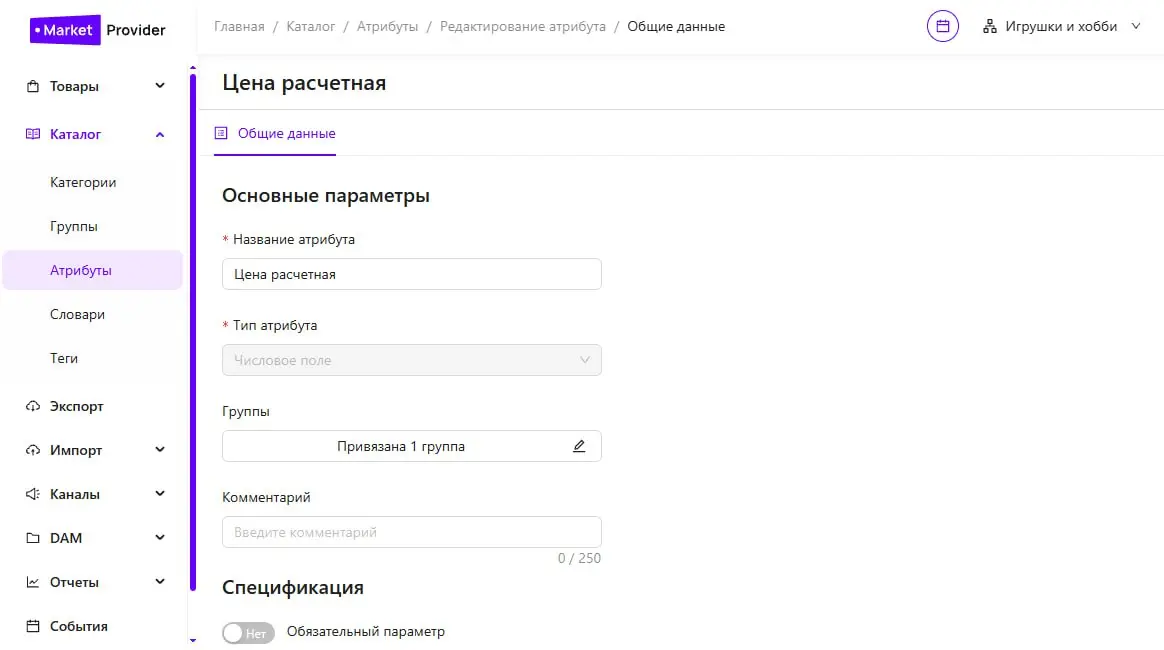Click the Обязательный параметр label
The image size is (1164, 650).
pos(366,631)
